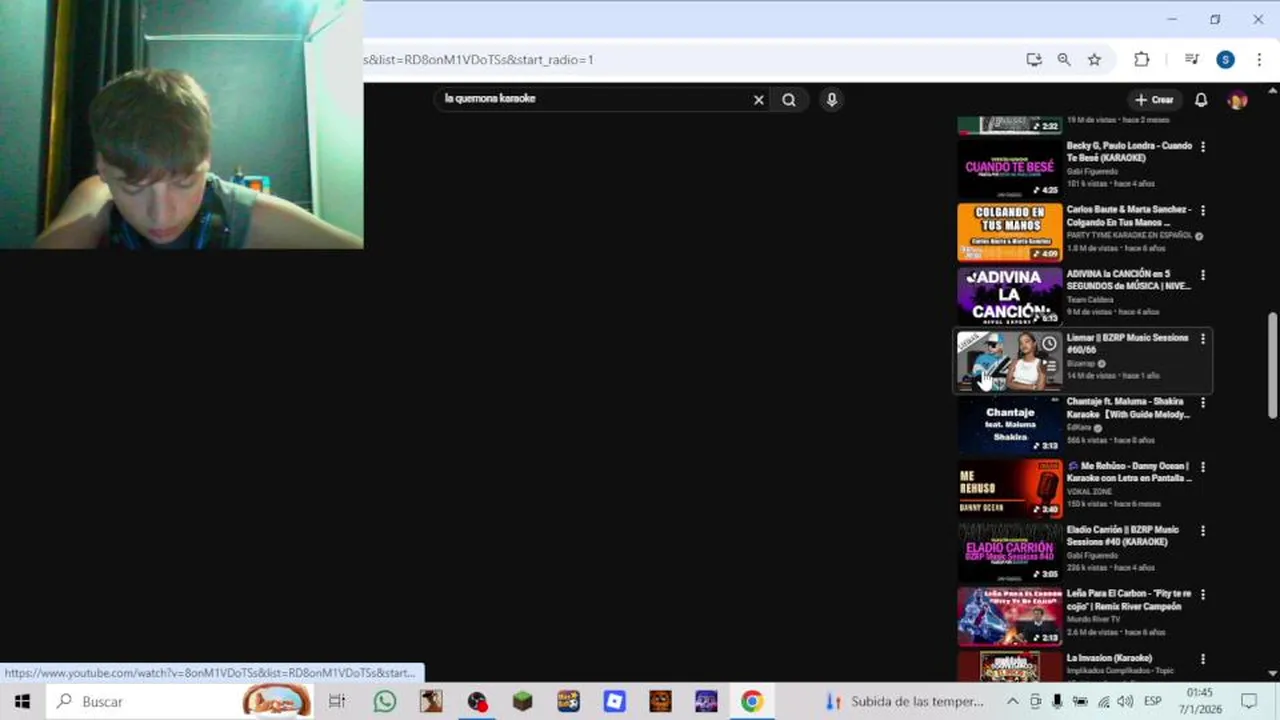
Task: Open 'Eladio Carrión || BZRP Music Sessions #40' title
Action: [1122, 536]
